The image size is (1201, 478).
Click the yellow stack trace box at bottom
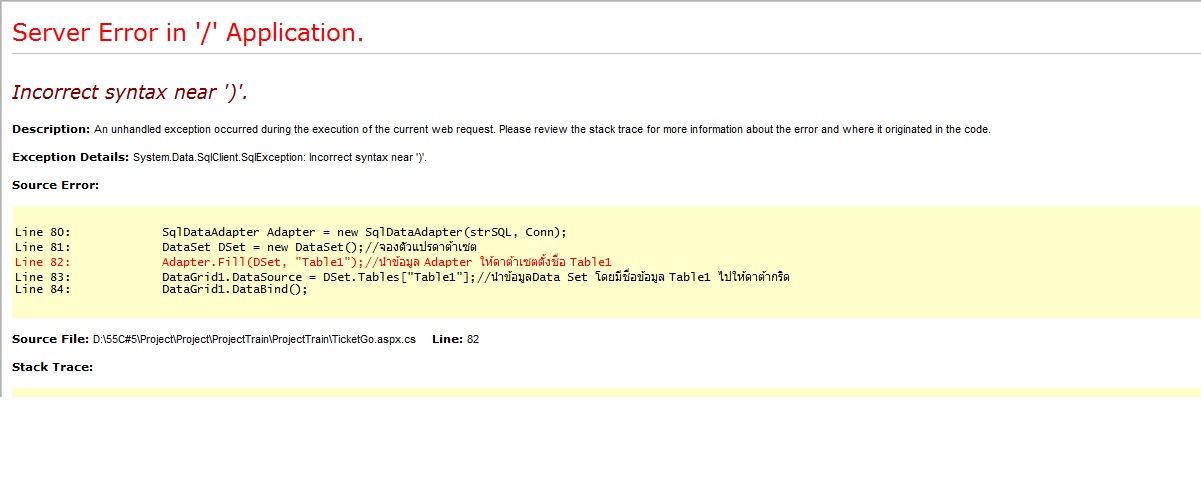pos(600,392)
